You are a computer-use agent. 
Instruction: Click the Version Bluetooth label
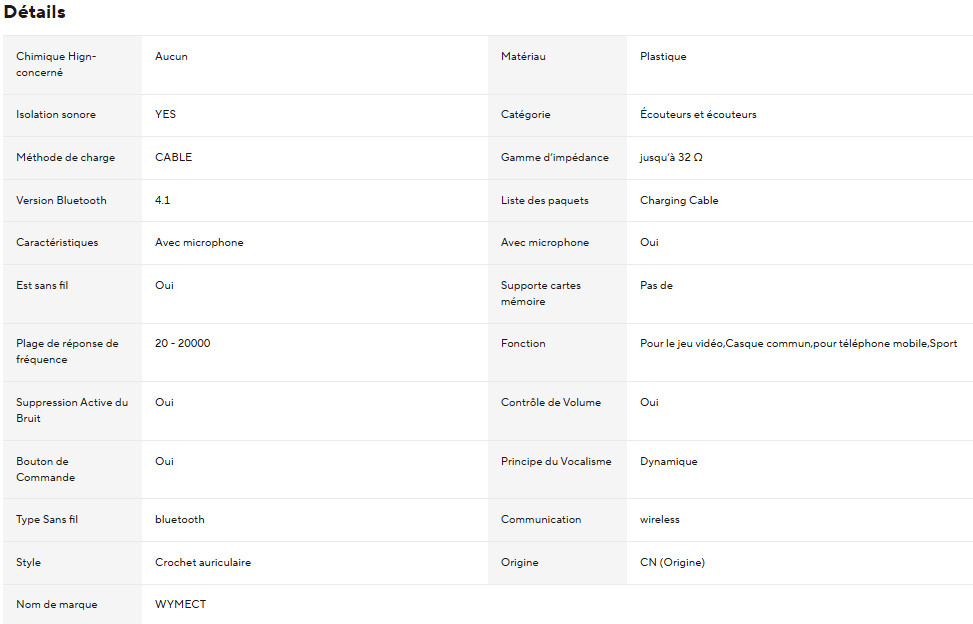coord(61,200)
